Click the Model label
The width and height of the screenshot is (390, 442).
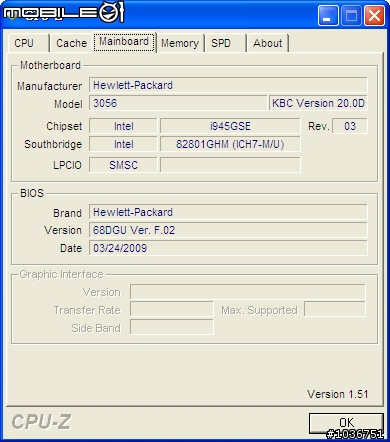click(x=68, y=104)
